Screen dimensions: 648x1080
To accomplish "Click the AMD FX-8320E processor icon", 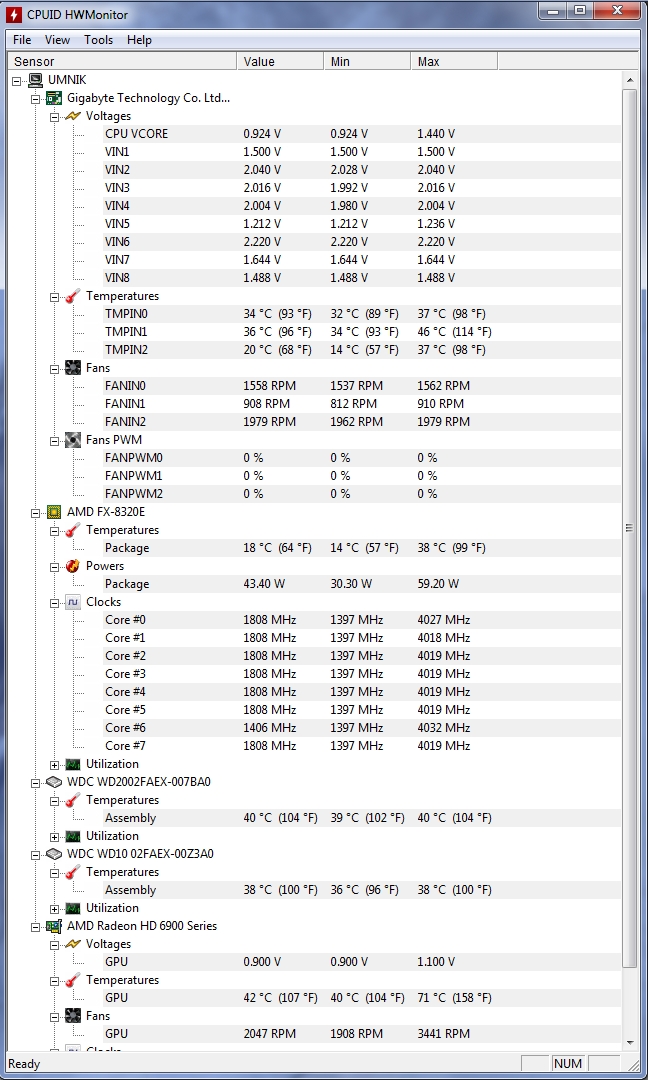I will point(54,512).
